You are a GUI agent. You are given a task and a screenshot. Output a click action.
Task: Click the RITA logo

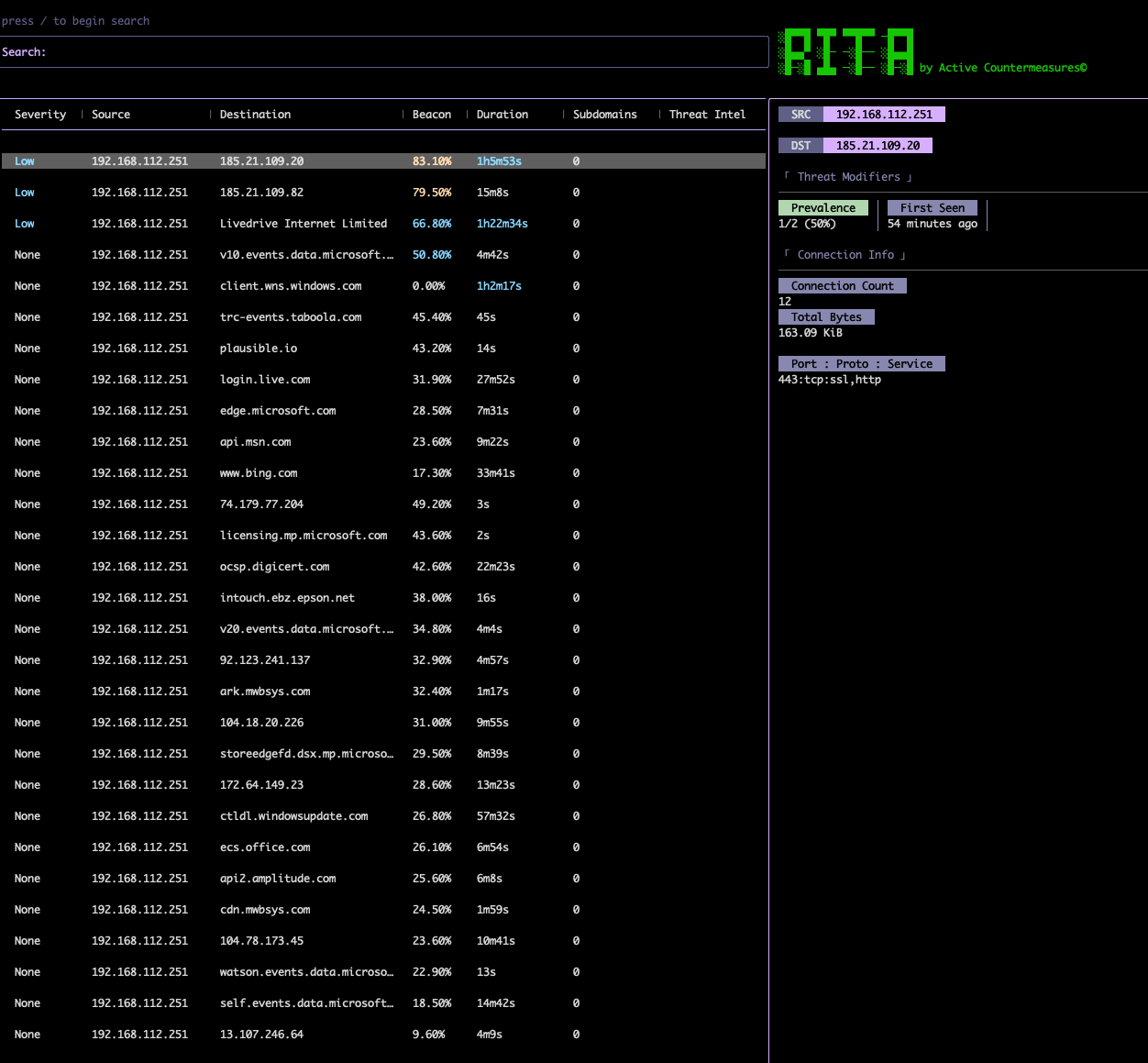tap(845, 52)
